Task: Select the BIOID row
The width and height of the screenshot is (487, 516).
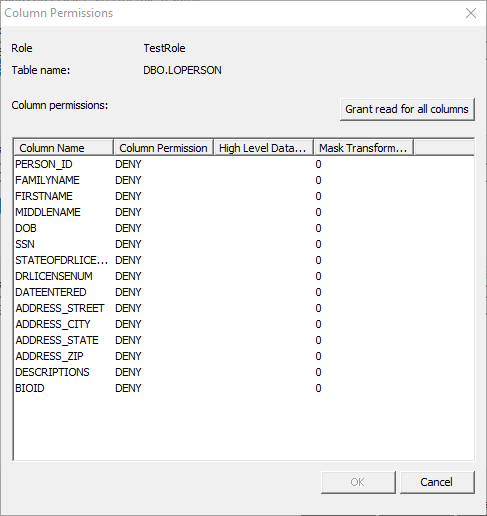Action: tap(244, 388)
